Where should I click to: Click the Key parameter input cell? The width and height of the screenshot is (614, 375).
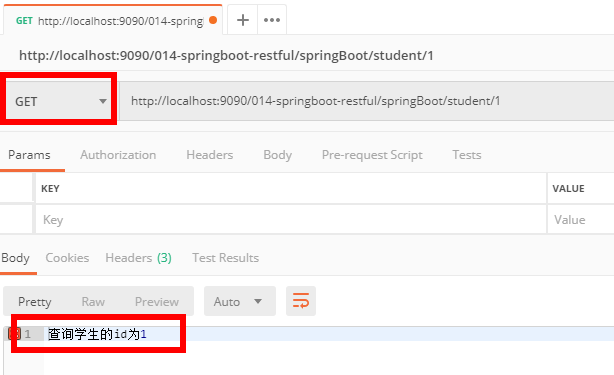point(291,220)
